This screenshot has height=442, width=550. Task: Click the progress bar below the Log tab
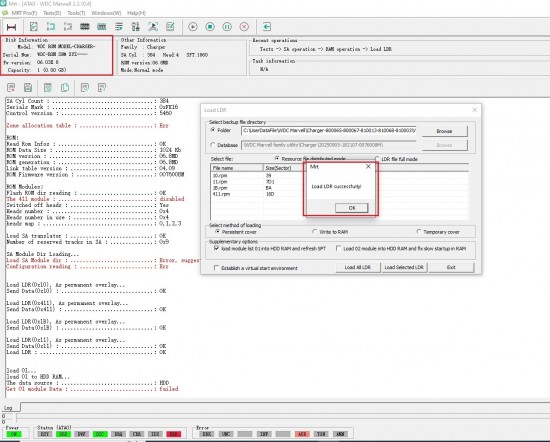click(283, 416)
